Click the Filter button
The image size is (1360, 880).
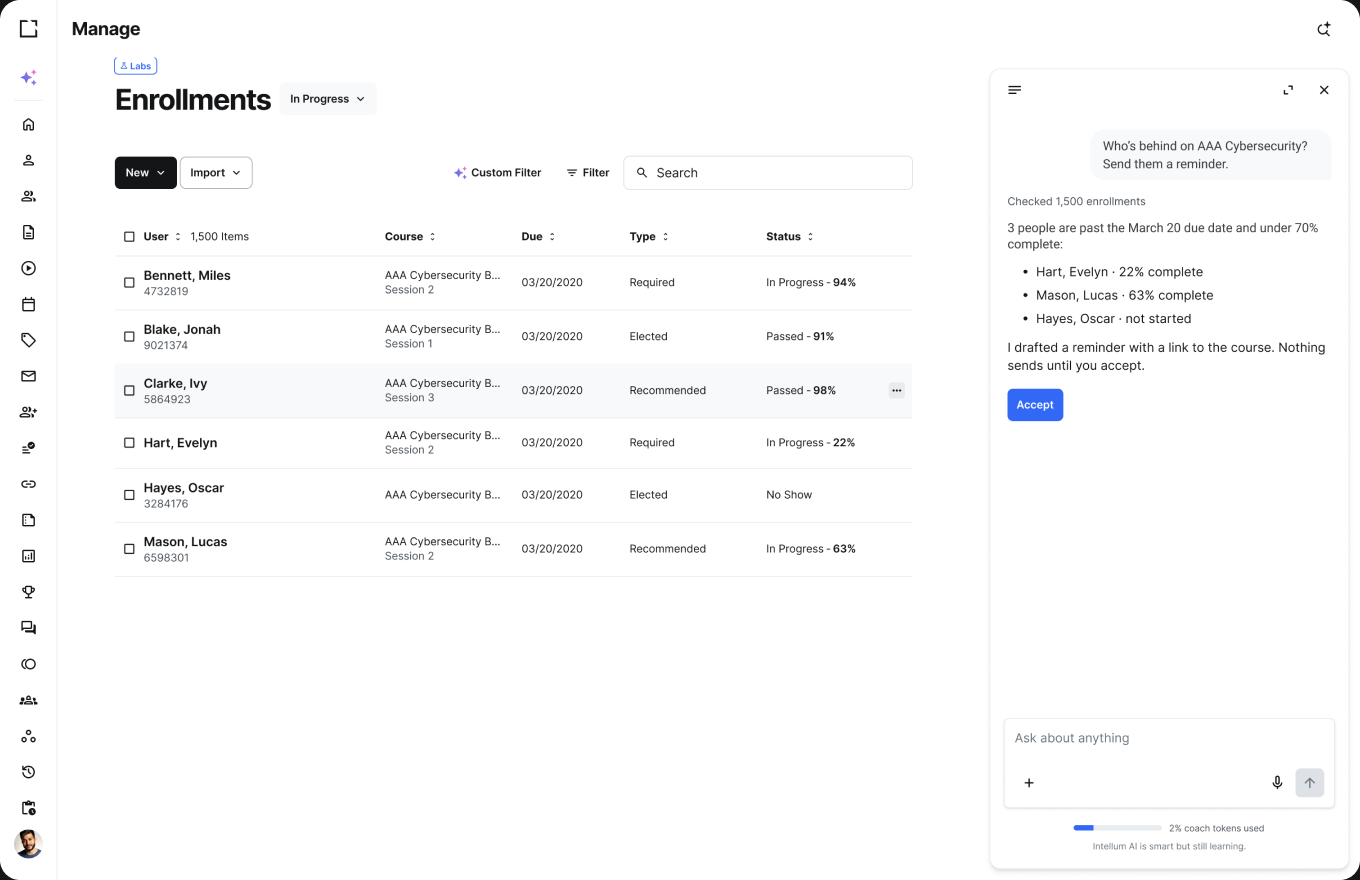(x=588, y=173)
